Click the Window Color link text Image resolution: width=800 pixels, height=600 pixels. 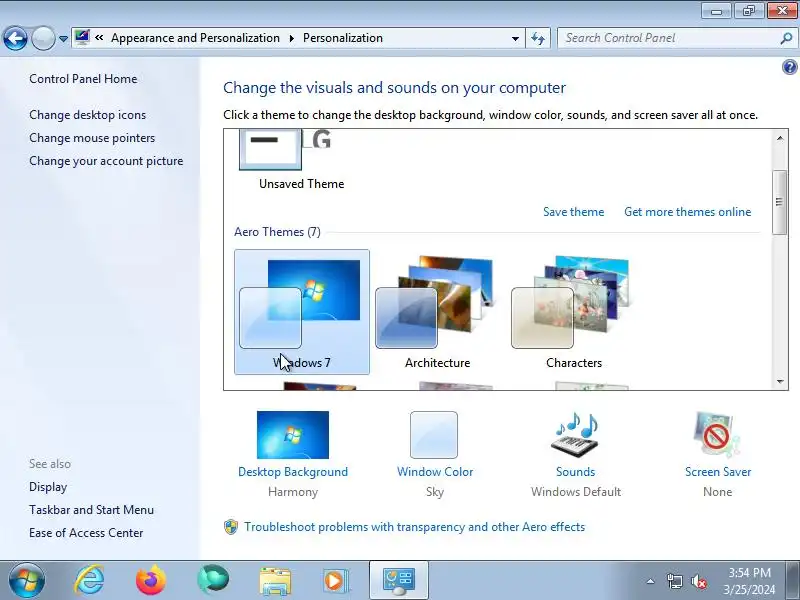pos(435,472)
